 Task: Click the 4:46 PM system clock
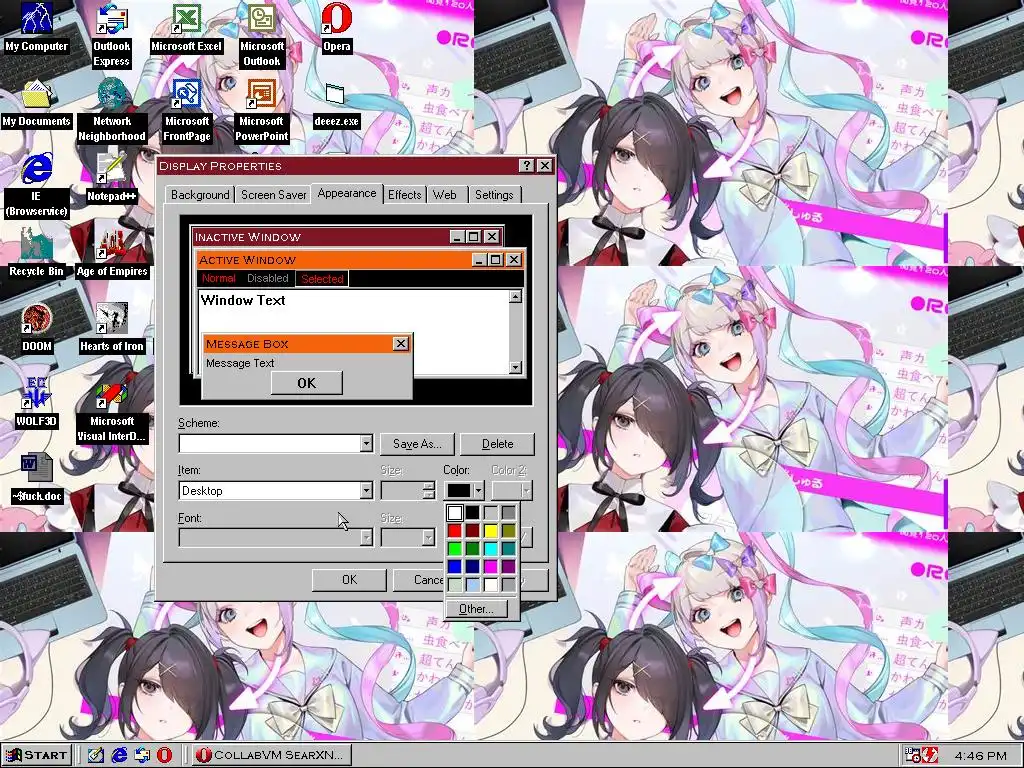981,756
